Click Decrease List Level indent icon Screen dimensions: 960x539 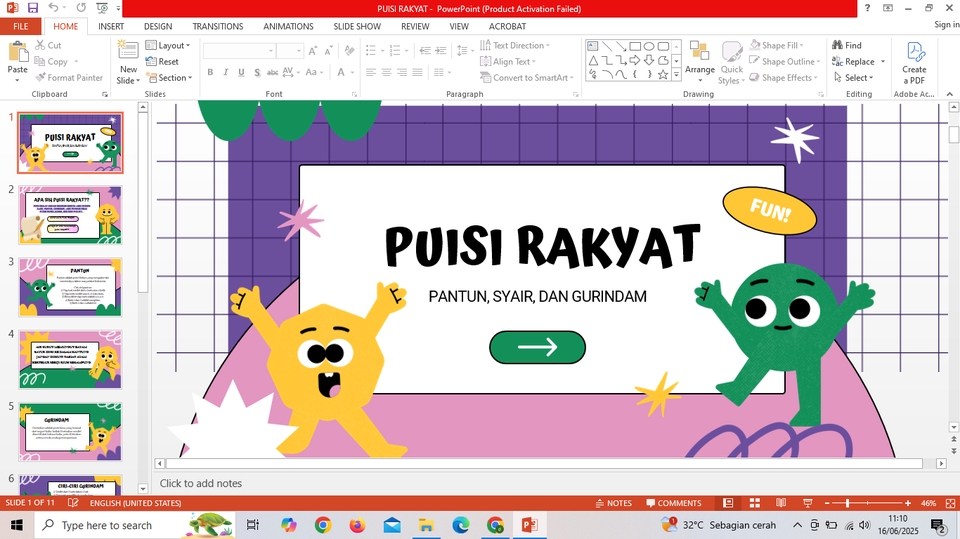point(425,51)
